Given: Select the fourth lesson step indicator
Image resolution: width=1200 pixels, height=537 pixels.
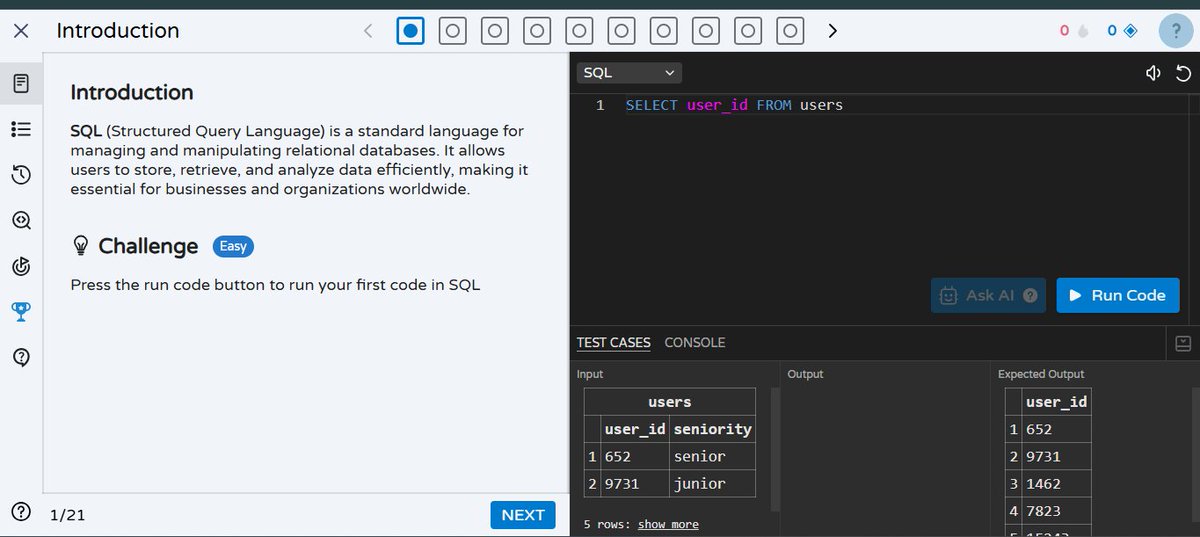Looking at the screenshot, I should [x=536, y=31].
